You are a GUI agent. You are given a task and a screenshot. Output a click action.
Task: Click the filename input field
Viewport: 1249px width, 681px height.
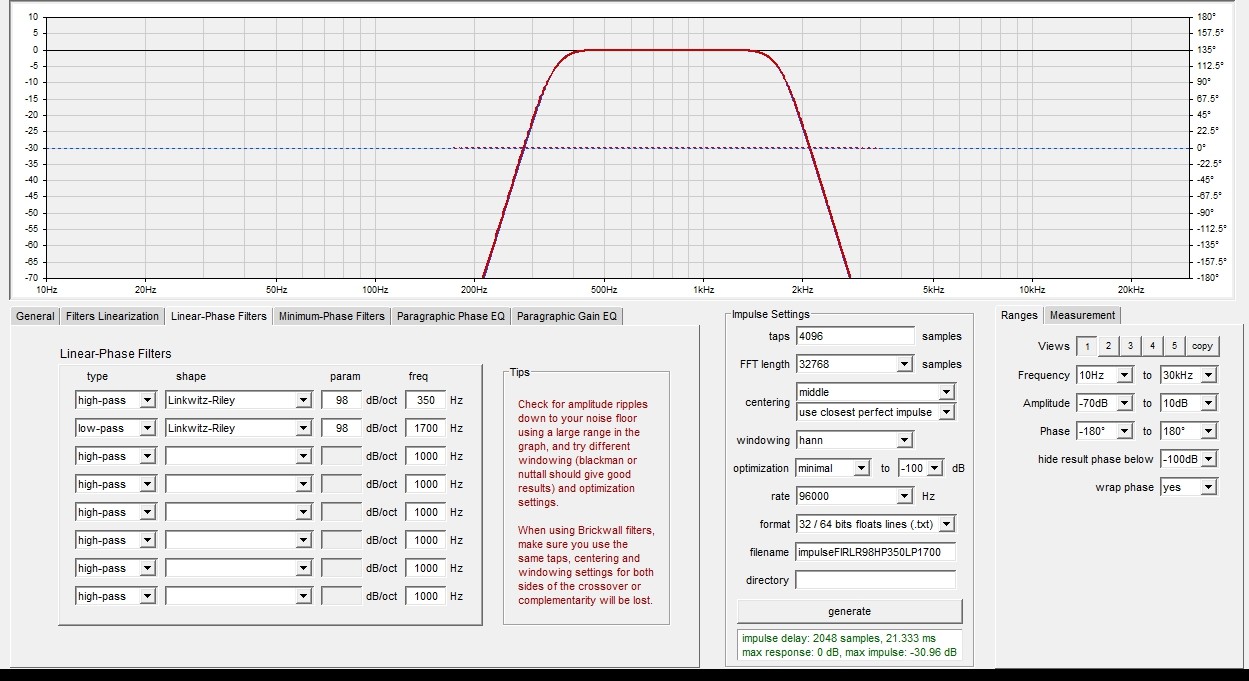(x=876, y=552)
